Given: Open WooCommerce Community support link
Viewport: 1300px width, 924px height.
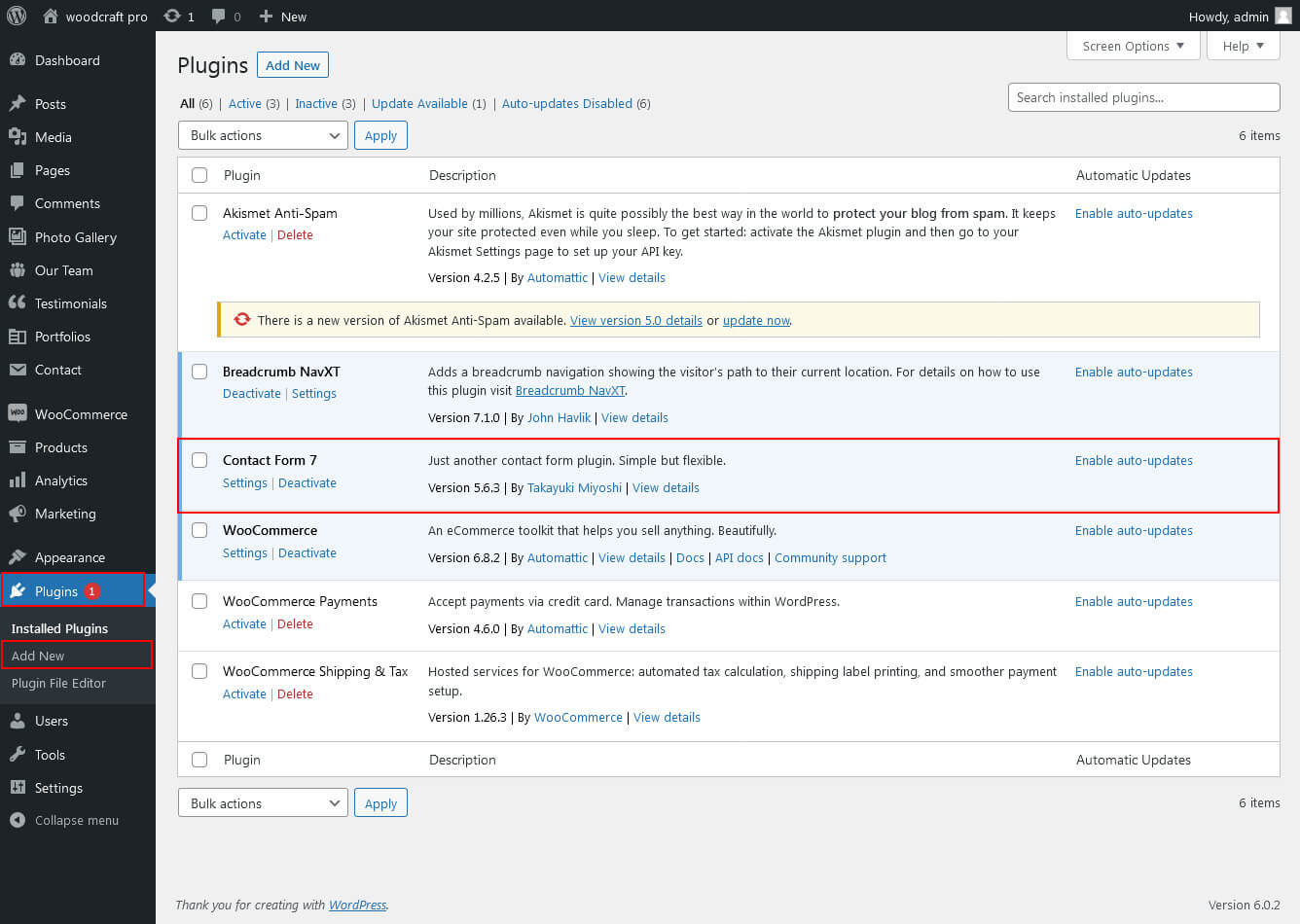Looking at the screenshot, I should point(830,557).
